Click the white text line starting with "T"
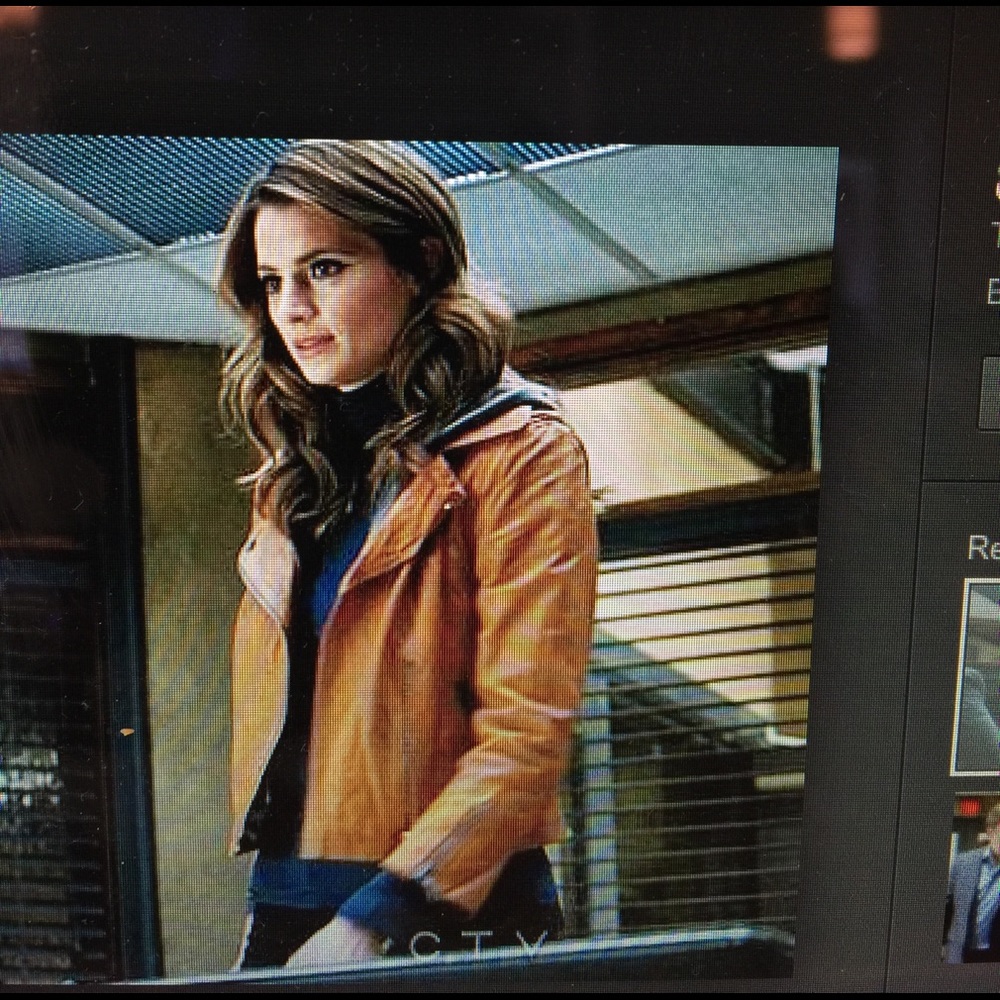 tap(994, 235)
